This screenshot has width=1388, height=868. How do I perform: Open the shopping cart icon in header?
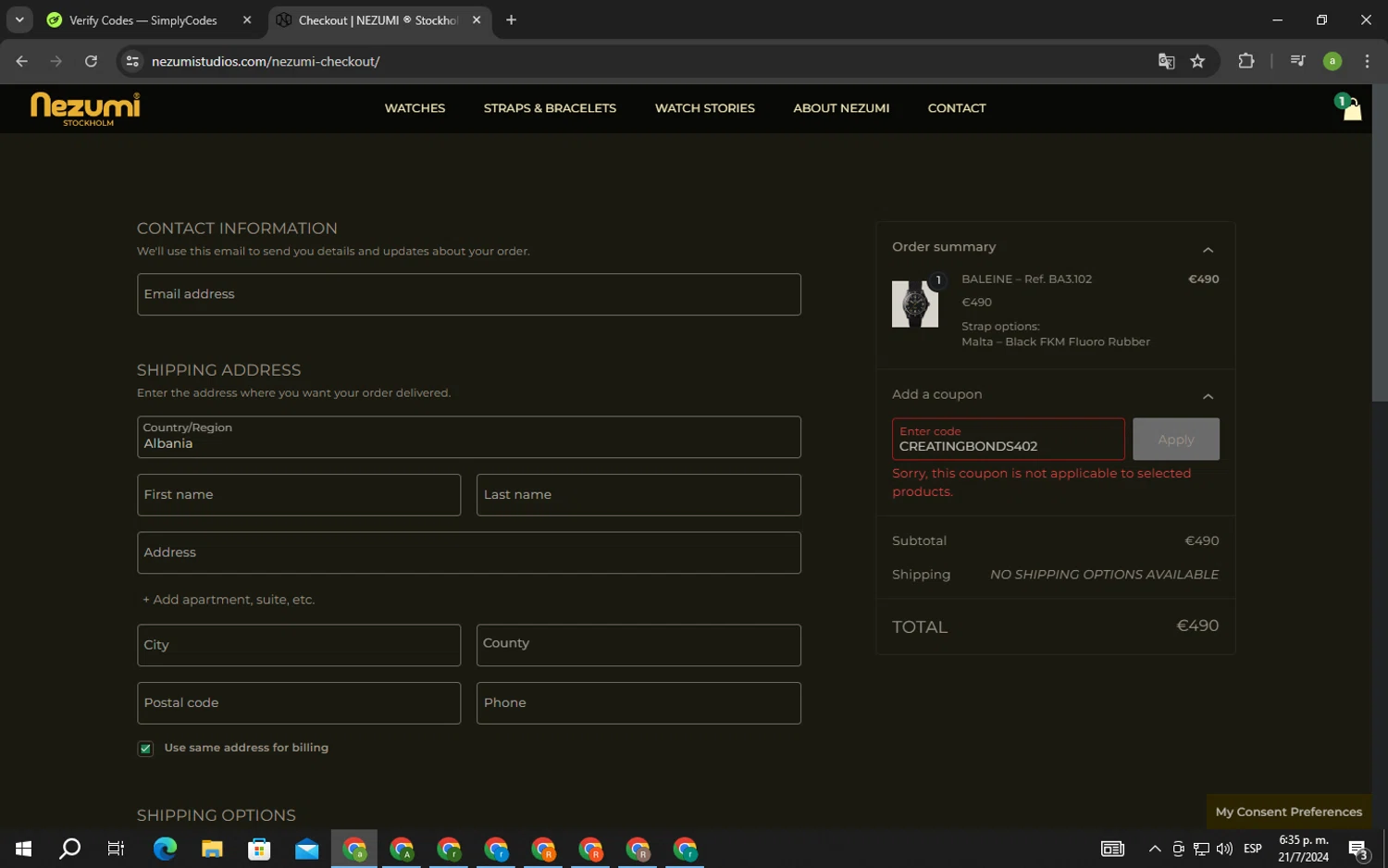click(x=1351, y=109)
